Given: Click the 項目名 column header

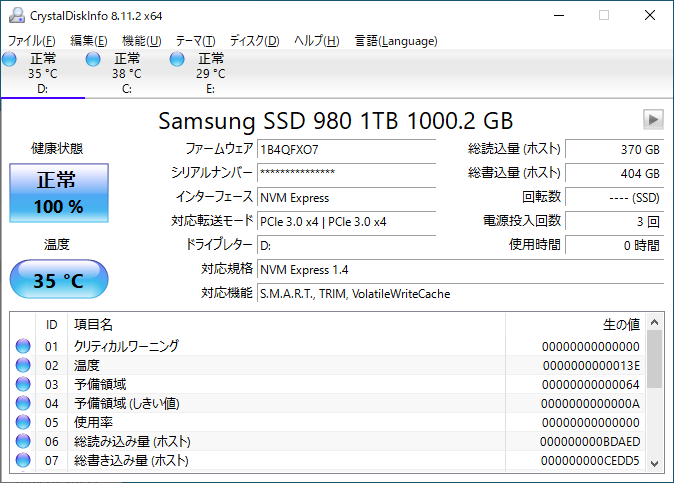Looking at the screenshot, I should coord(286,324).
